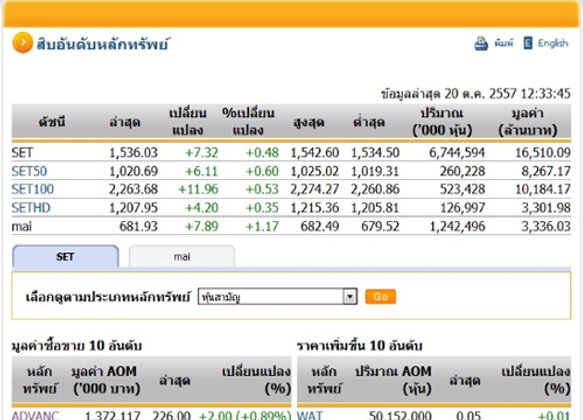
Task: Click mai volume 1,242,496
Action: point(457,226)
